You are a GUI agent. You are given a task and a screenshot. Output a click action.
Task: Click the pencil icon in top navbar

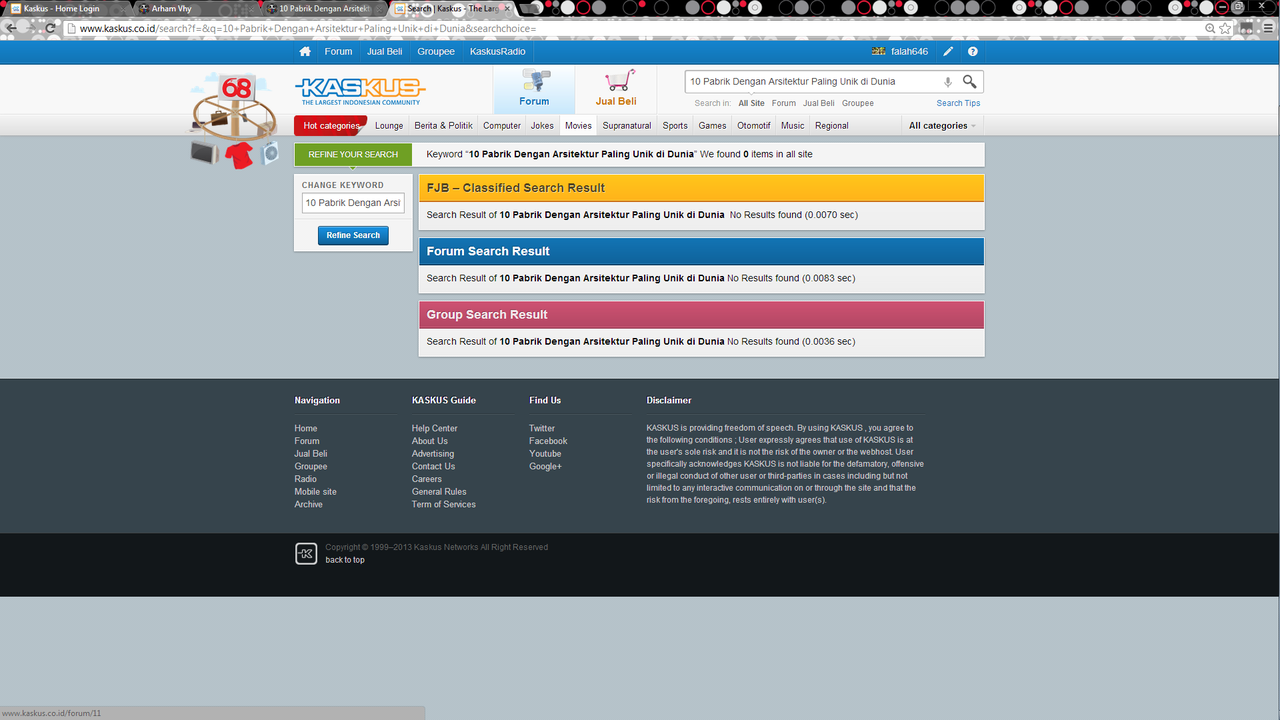948,52
